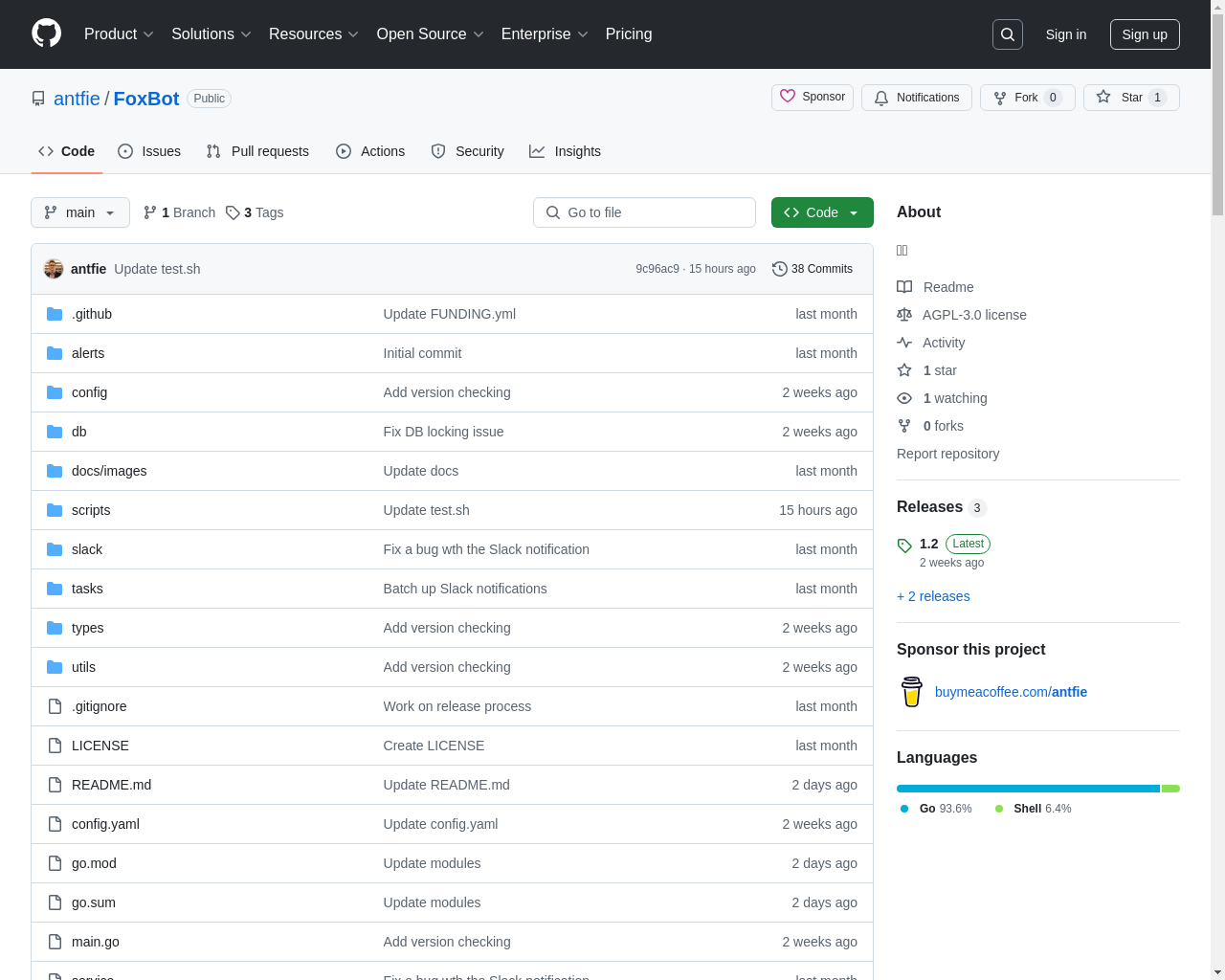Open the Insights tab

[x=566, y=151]
